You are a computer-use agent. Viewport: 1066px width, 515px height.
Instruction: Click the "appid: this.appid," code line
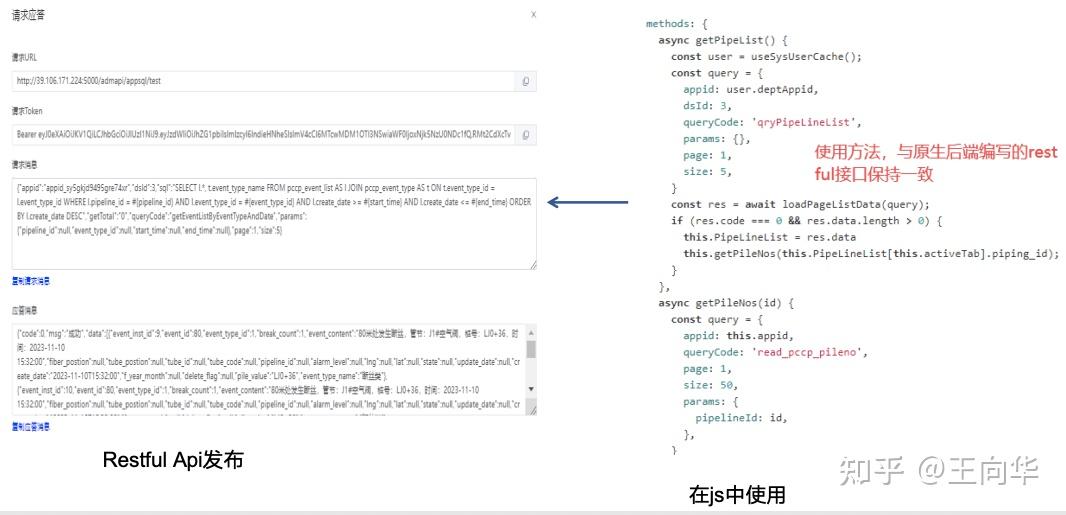[738, 336]
